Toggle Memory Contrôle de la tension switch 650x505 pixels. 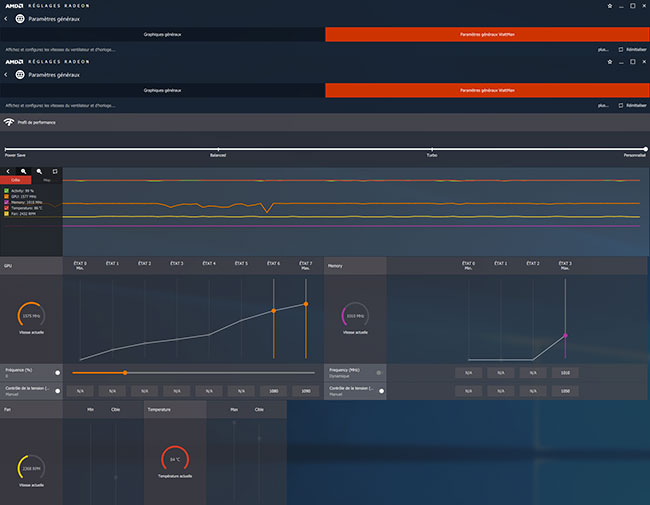[x=380, y=390]
